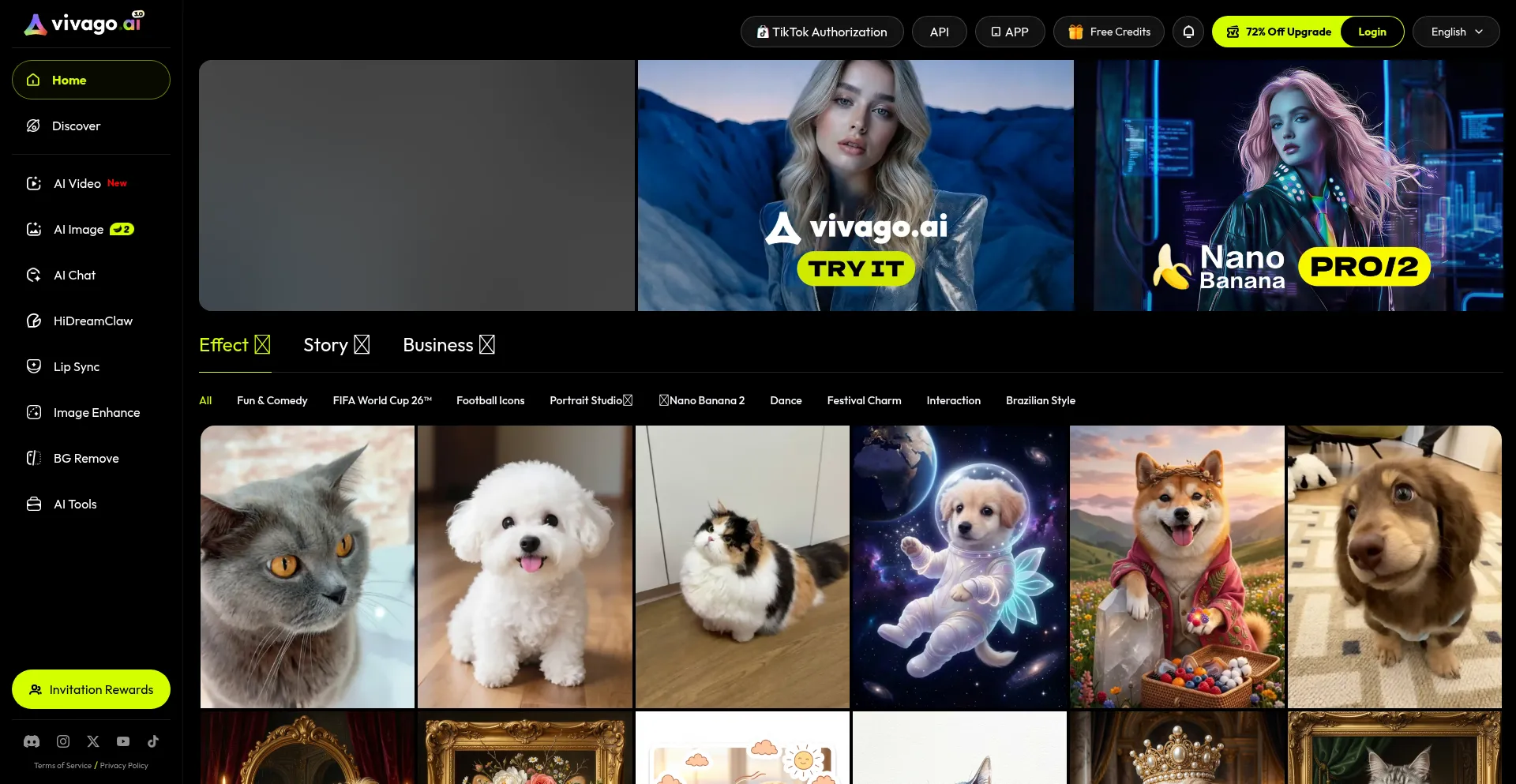The width and height of the screenshot is (1516, 784).
Task: Click the empty gray banner placeholder
Action: pyautogui.click(x=417, y=186)
